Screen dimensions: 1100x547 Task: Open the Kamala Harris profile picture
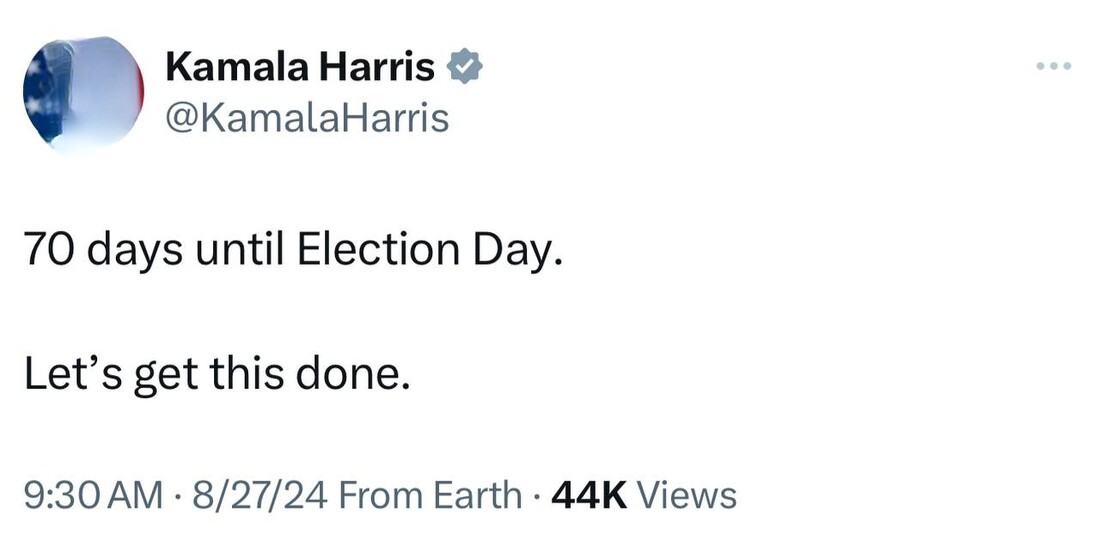[84, 95]
